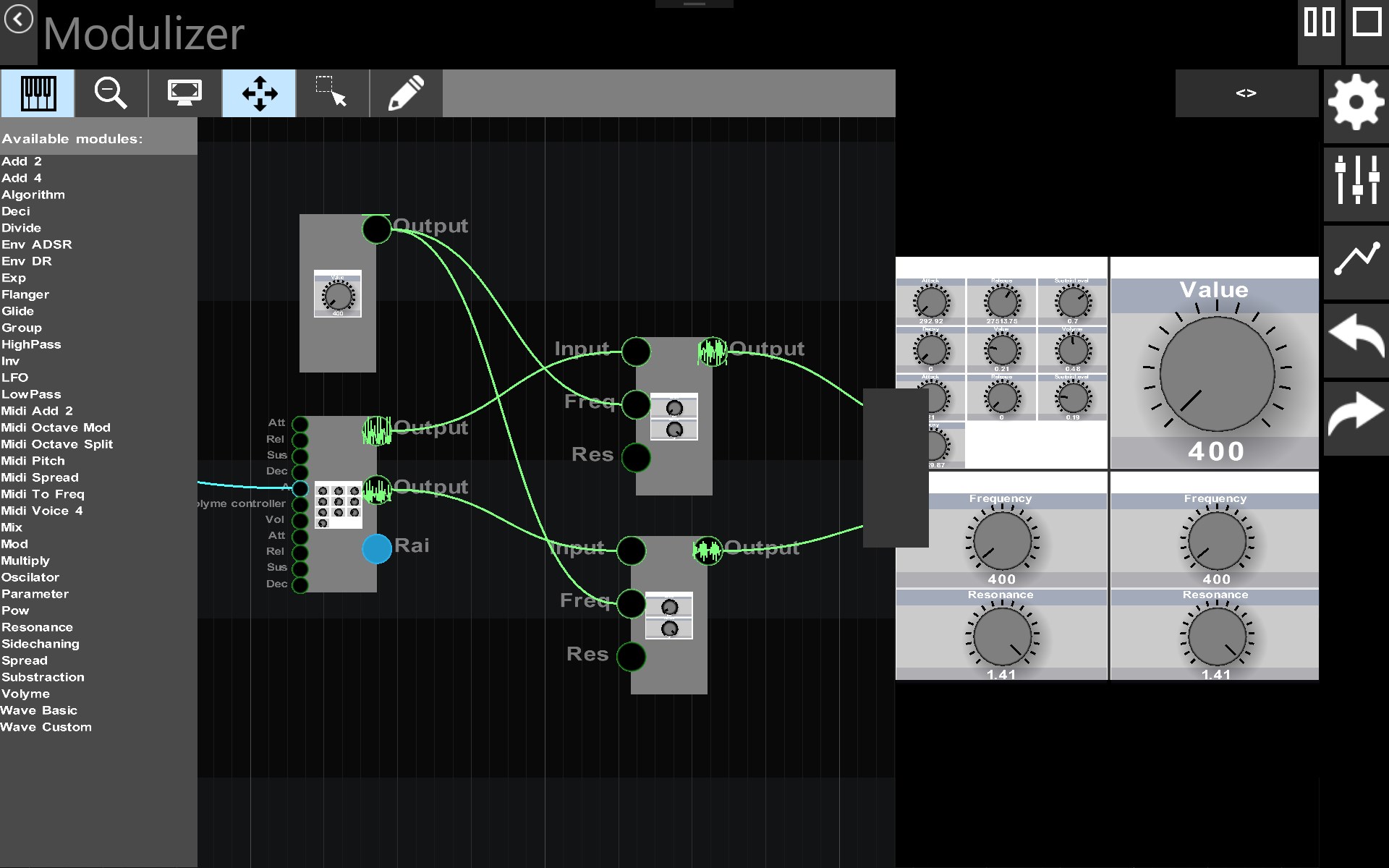The height and width of the screenshot is (868, 1389).
Task: Select Oscilator from Available modules
Action: point(30,576)
